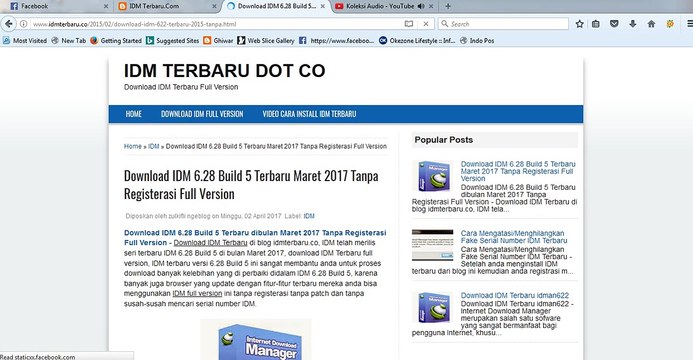
Task: Go to Firefox Home icon
Action: click(x=651, y=24)
